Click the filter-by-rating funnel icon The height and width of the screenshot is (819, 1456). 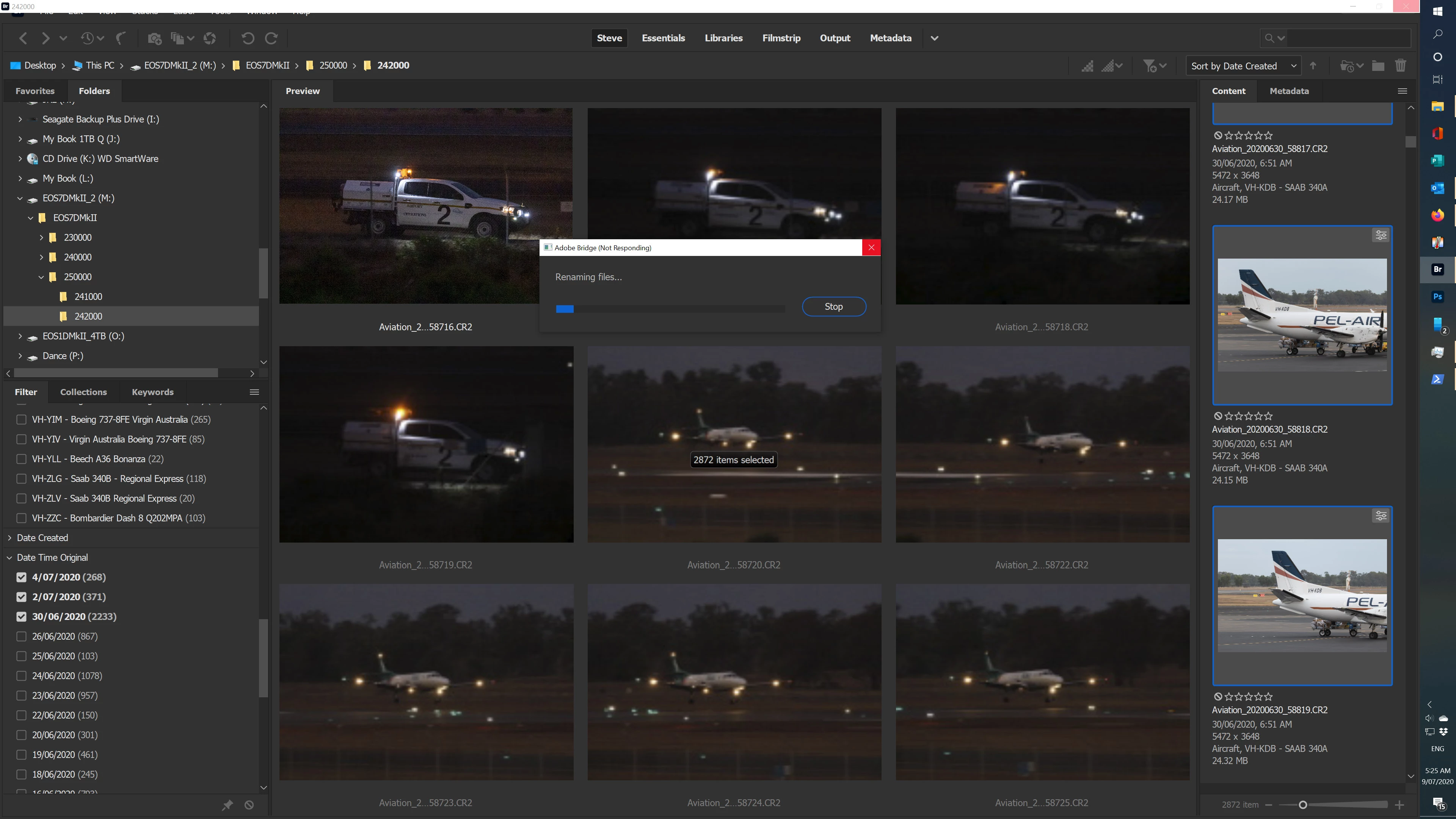tap(1150, 66)
